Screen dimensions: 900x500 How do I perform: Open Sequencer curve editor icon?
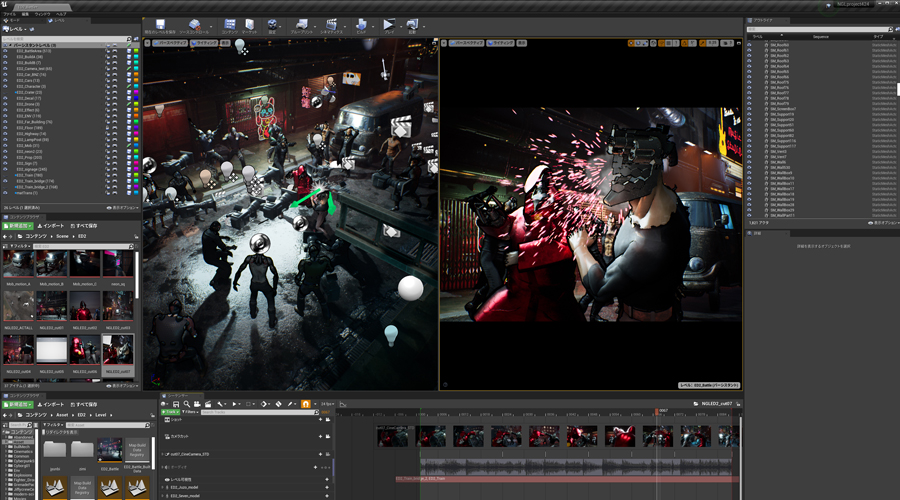[x=343, y=404]
